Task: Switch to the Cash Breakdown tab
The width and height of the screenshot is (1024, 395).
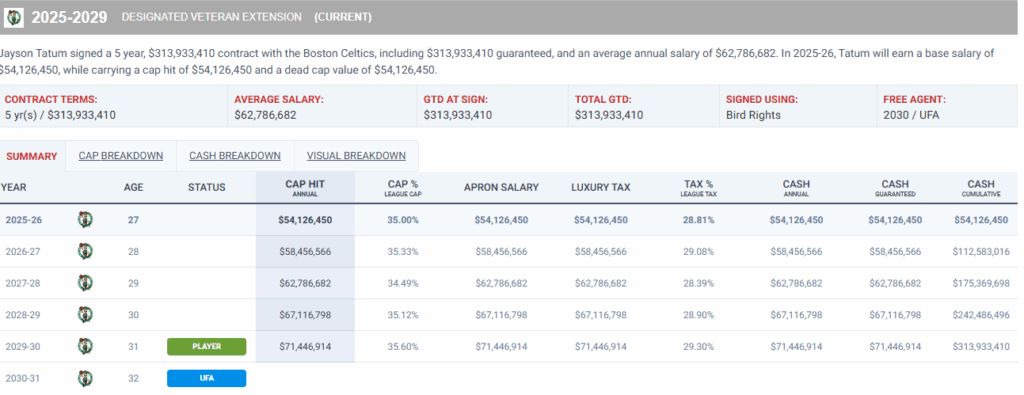Action: click(x=235, y=156)
